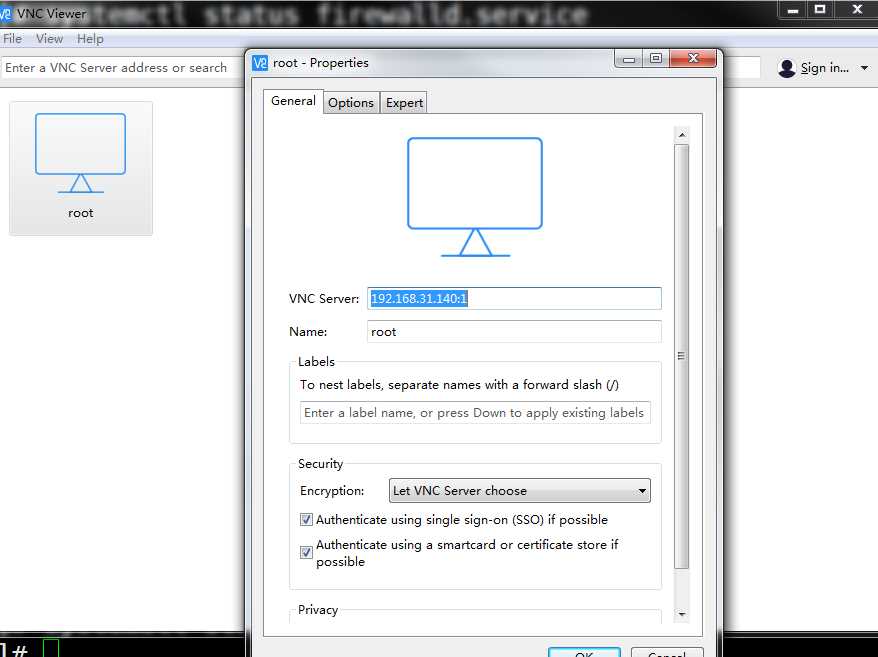
Task: Click the properties dialog scrollbar thumb
Action: point(681,356)
